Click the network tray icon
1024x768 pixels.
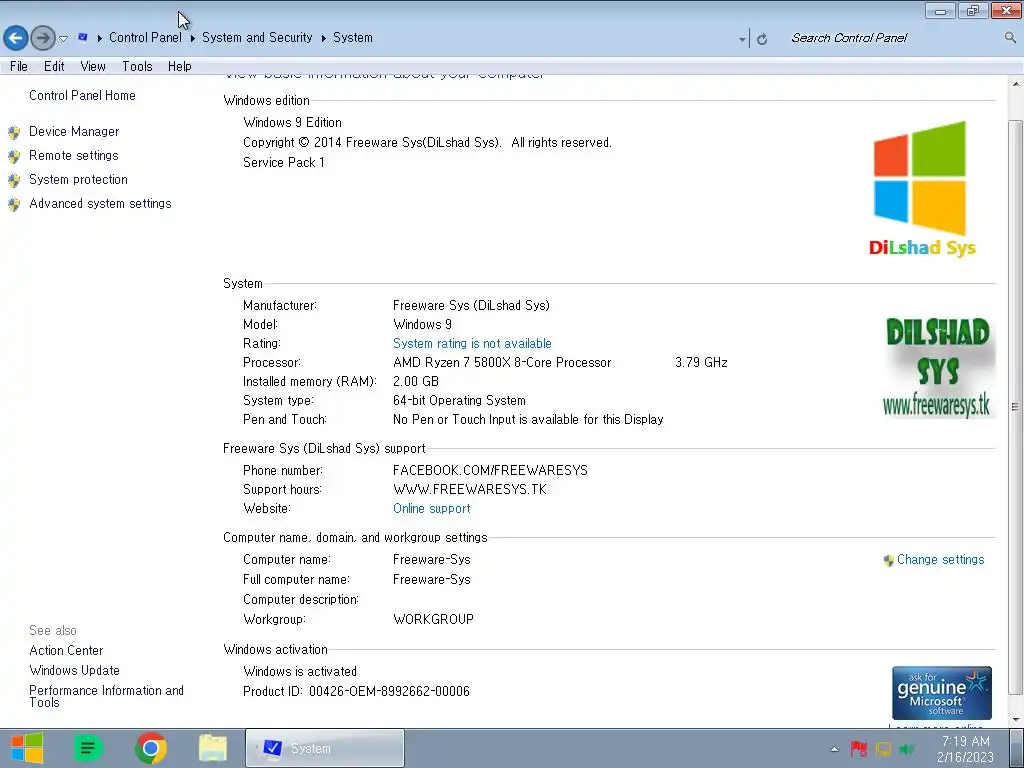(884, 748)
